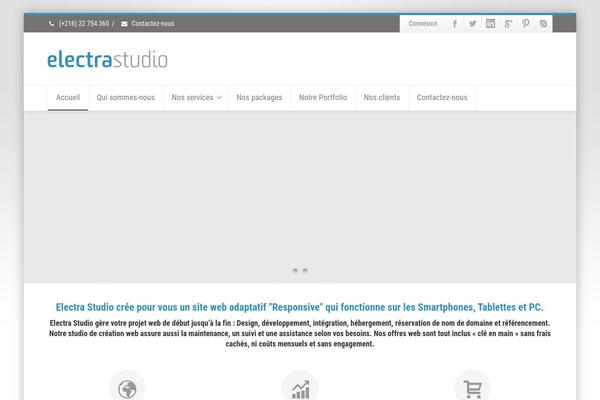Open the Qui sommes-nous menu item

pos(126,98)
